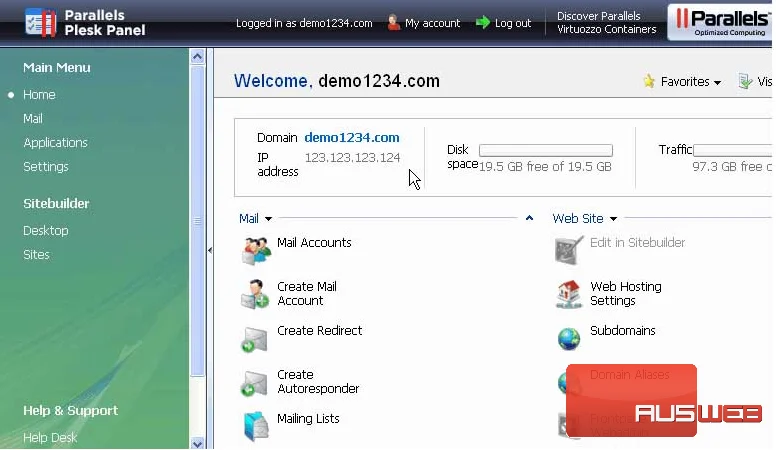Screen dimensions: 776x450
Task: Open the Mailing Lists link
Action: click(x=308, y=419)
